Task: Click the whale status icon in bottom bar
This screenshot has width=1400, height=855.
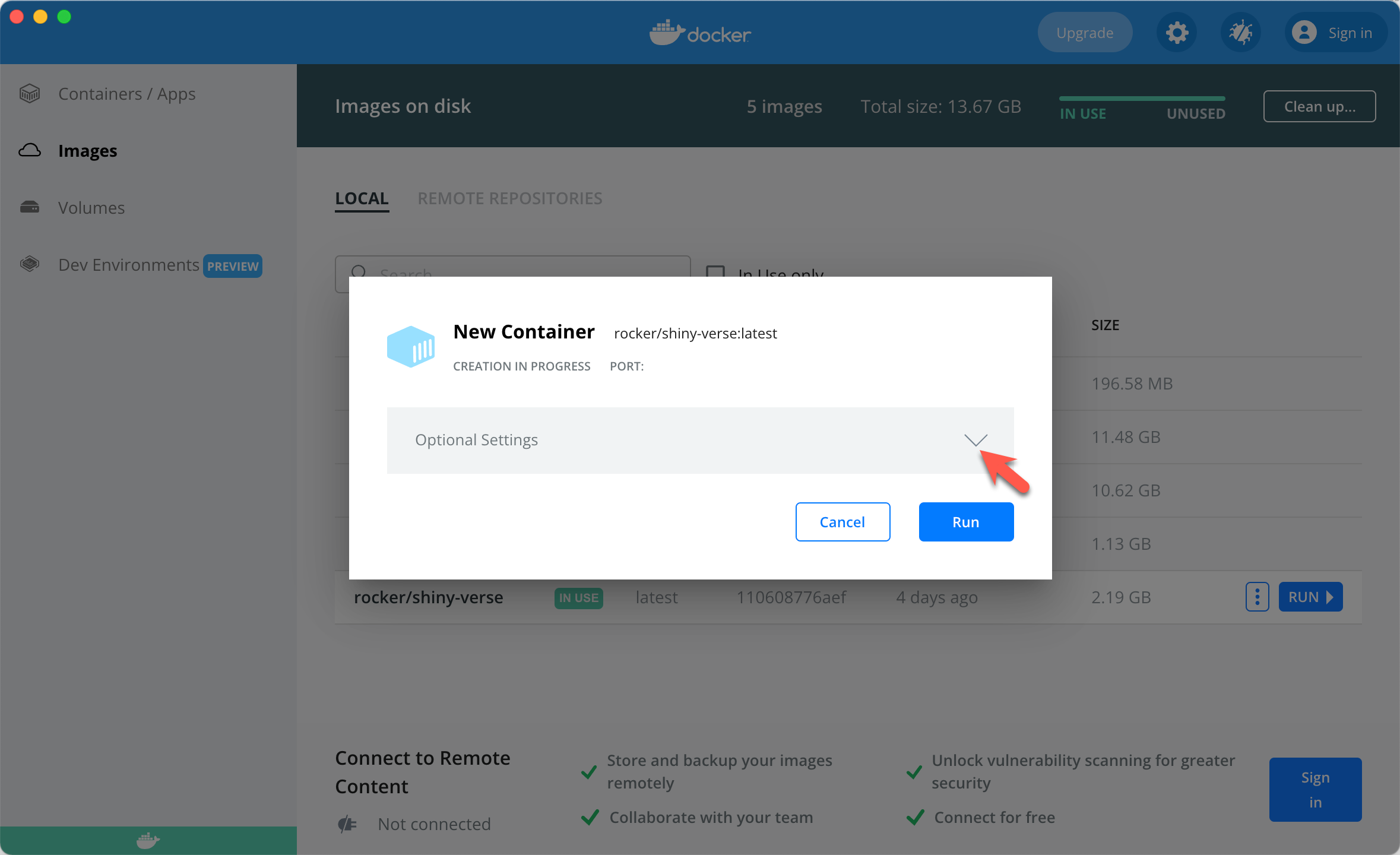Action: (x=148, y=840)
